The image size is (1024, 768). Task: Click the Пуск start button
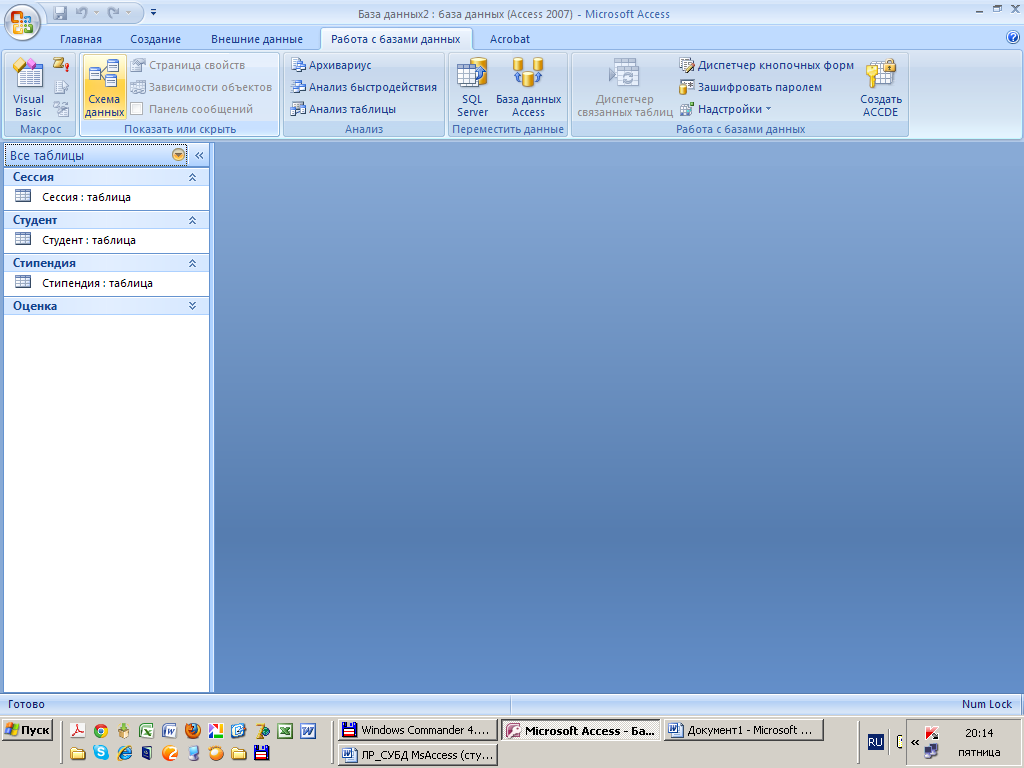[x=27, y=730]
